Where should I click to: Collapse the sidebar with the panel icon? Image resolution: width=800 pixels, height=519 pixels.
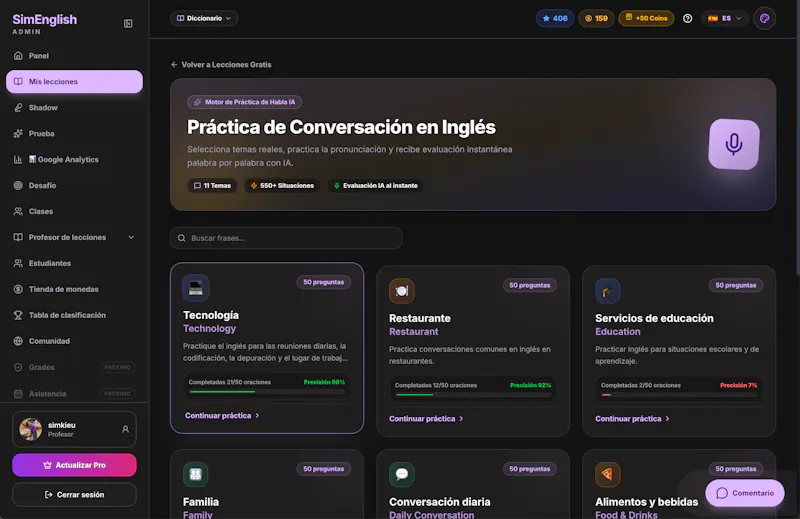tap(128, 23)
